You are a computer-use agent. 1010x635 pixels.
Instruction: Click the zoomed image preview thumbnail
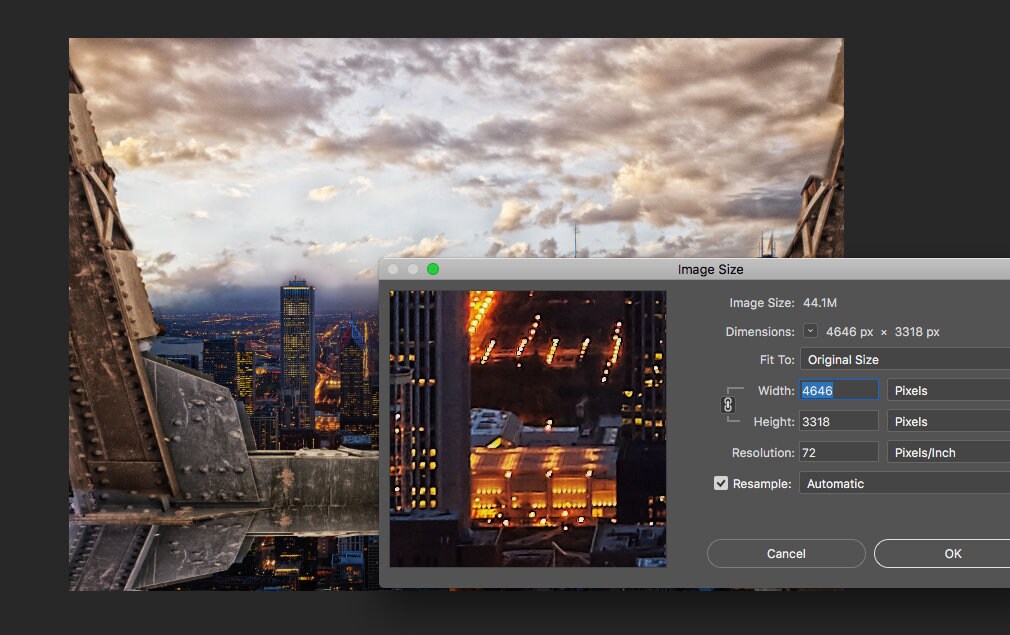tap(529, 428)
